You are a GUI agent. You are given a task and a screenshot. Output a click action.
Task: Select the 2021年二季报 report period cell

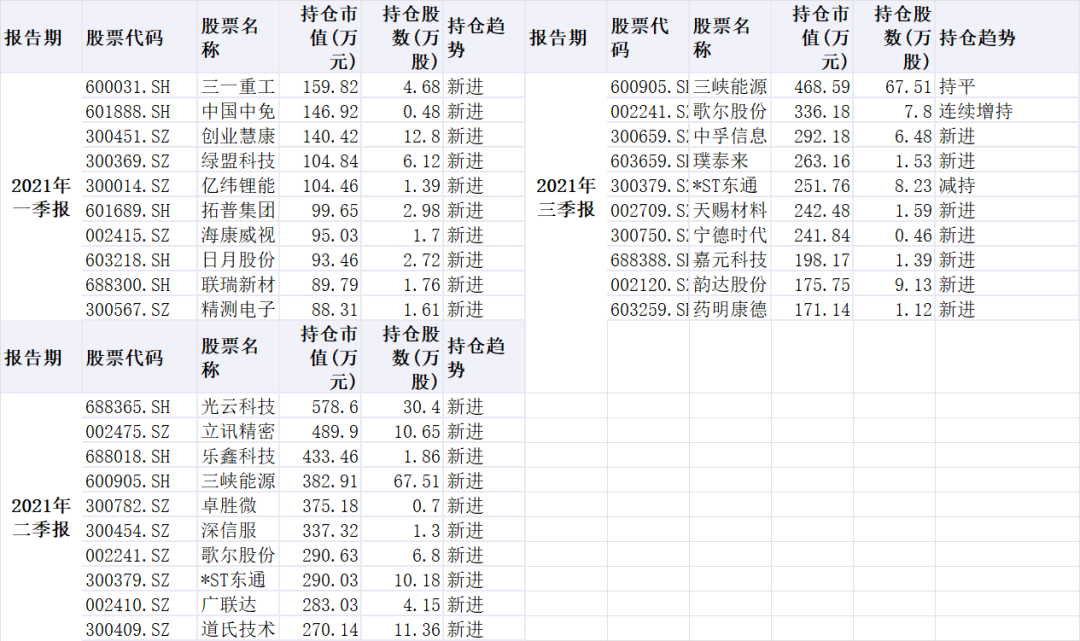click(41, 517)
